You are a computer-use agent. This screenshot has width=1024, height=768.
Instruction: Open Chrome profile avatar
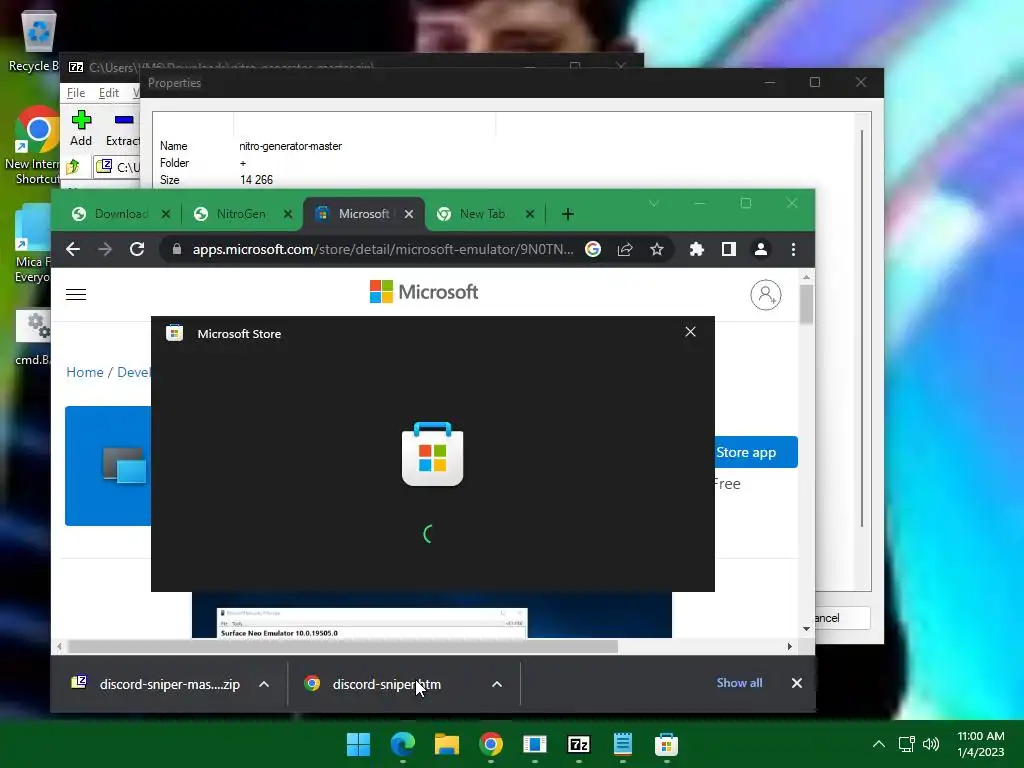pyautogui.click(x=761, y=249)
